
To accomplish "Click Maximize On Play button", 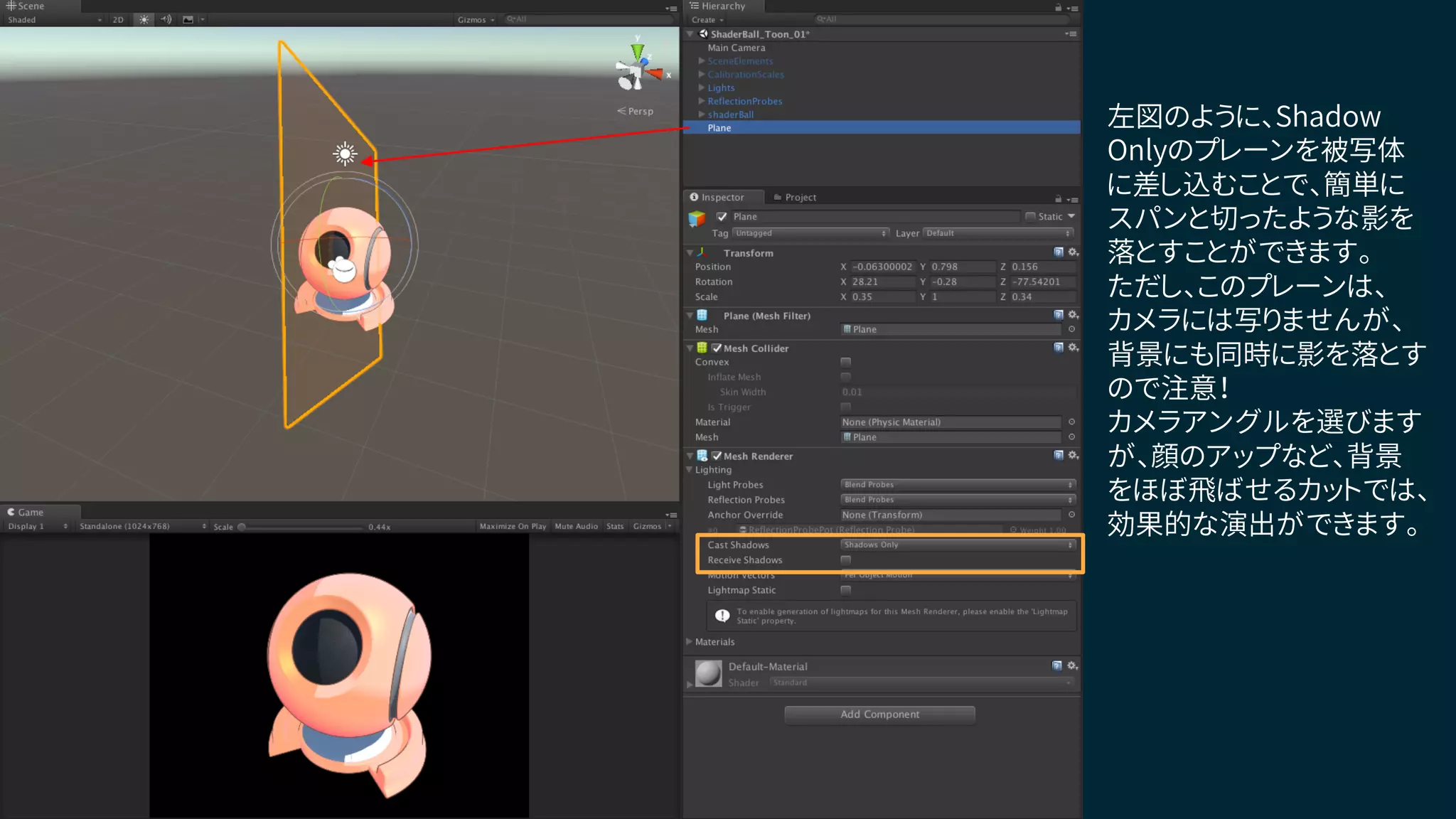I will pyautogui.click(x=513, y=526).
